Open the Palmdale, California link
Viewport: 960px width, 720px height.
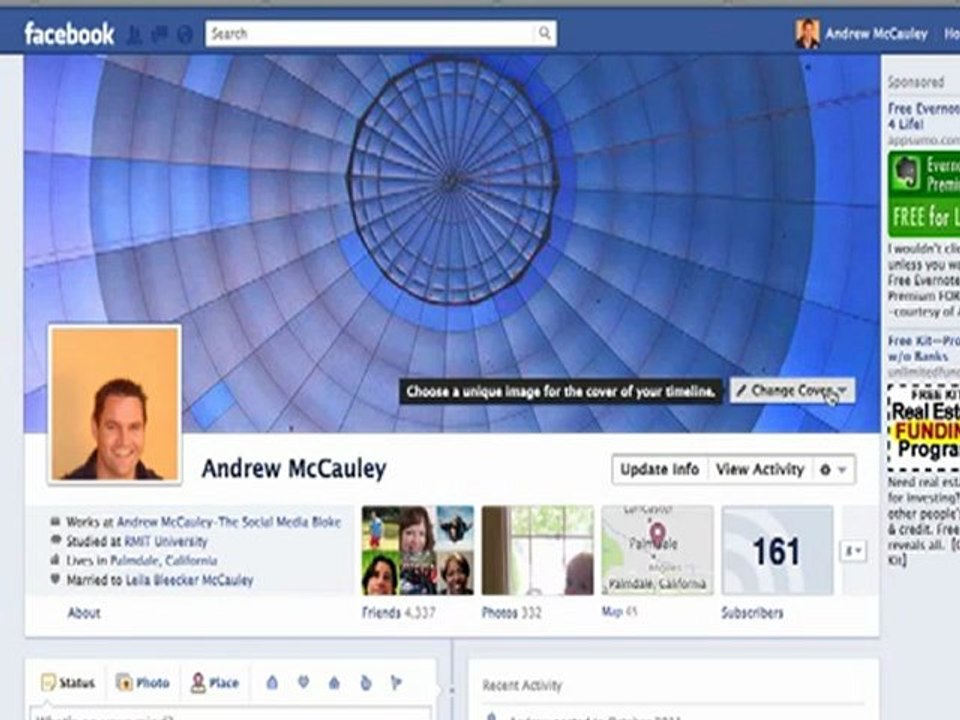163,561
